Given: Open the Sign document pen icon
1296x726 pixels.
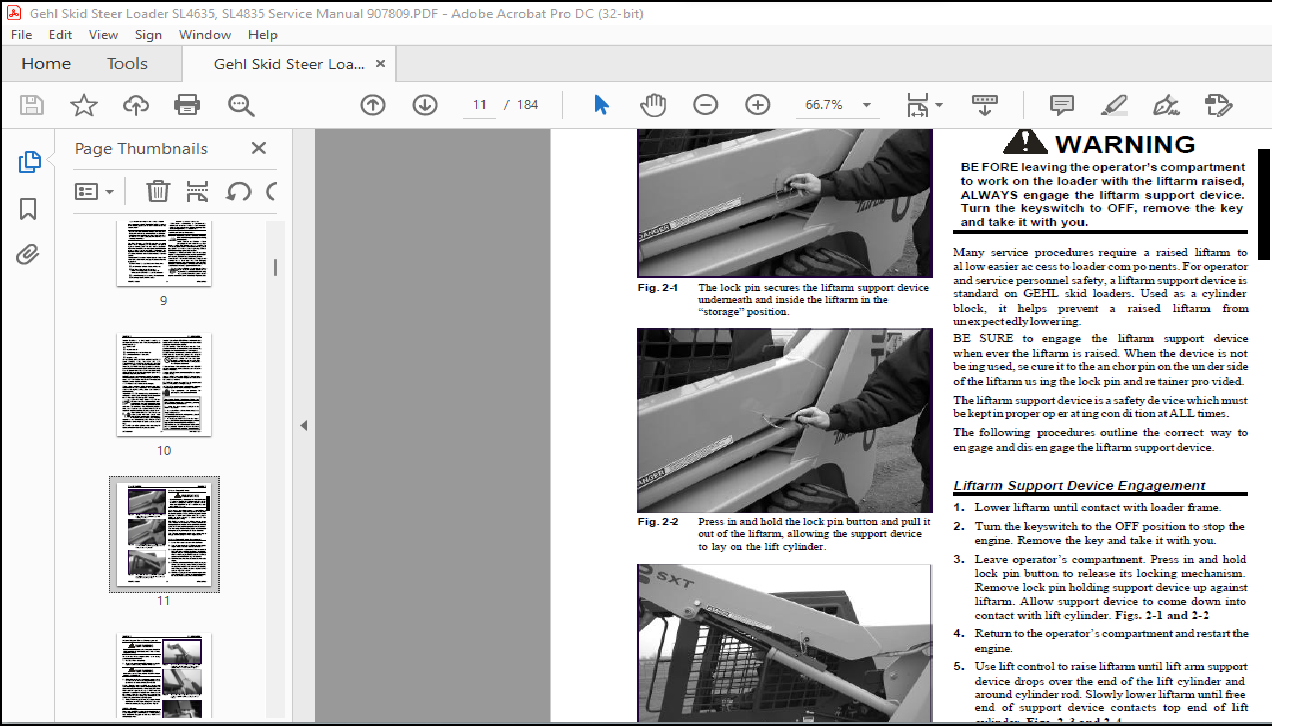Looking at the screenshot, I should (1166, 105).
